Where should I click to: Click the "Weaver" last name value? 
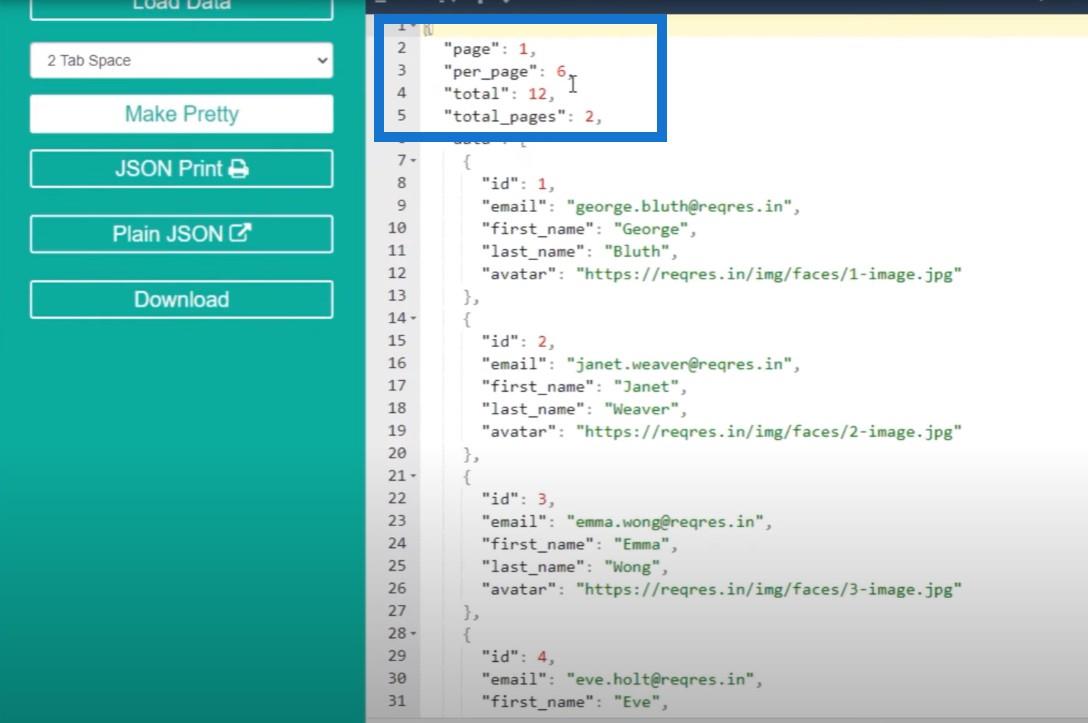[x=641, y=409]
